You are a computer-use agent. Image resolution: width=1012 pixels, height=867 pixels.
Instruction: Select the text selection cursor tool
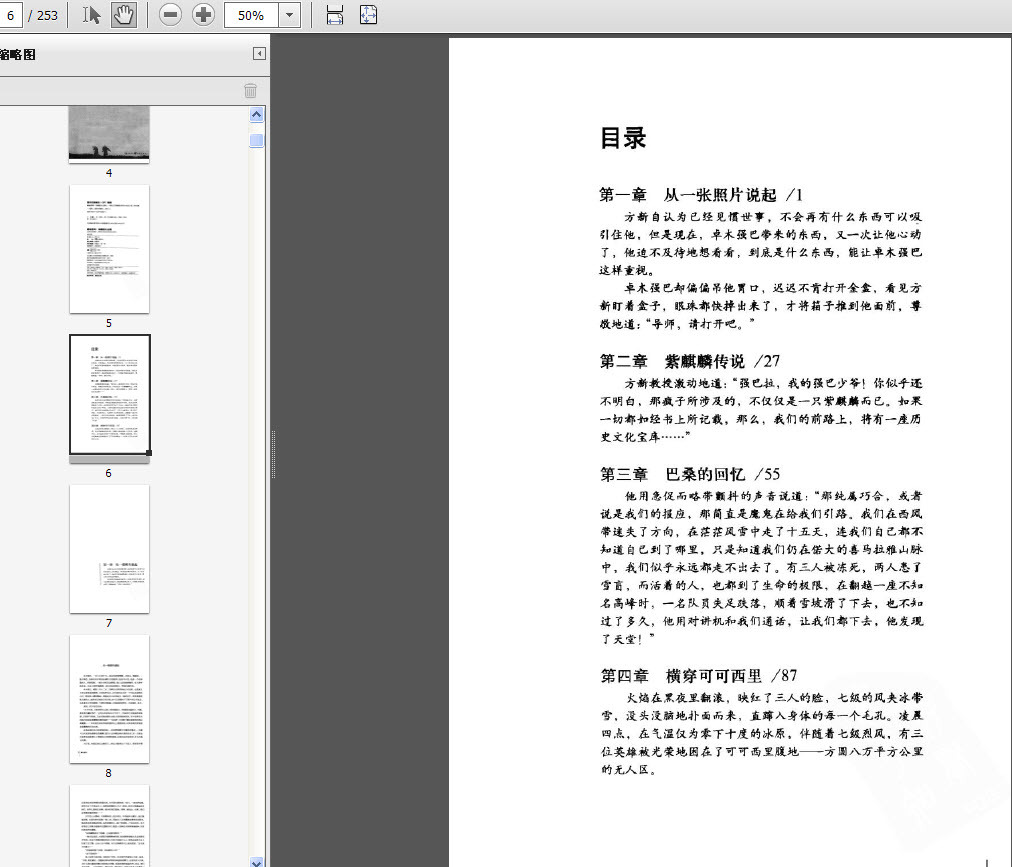tap(91, 15)
